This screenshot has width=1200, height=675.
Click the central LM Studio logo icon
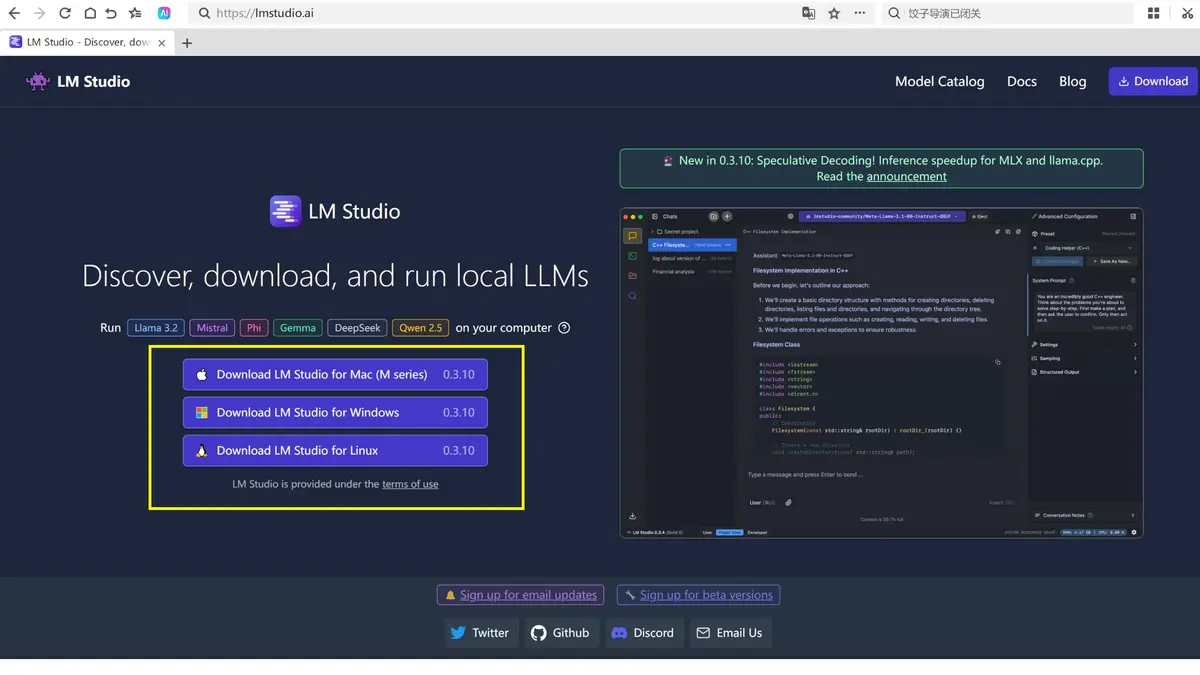pyautogui.click(x=286, y=211)
